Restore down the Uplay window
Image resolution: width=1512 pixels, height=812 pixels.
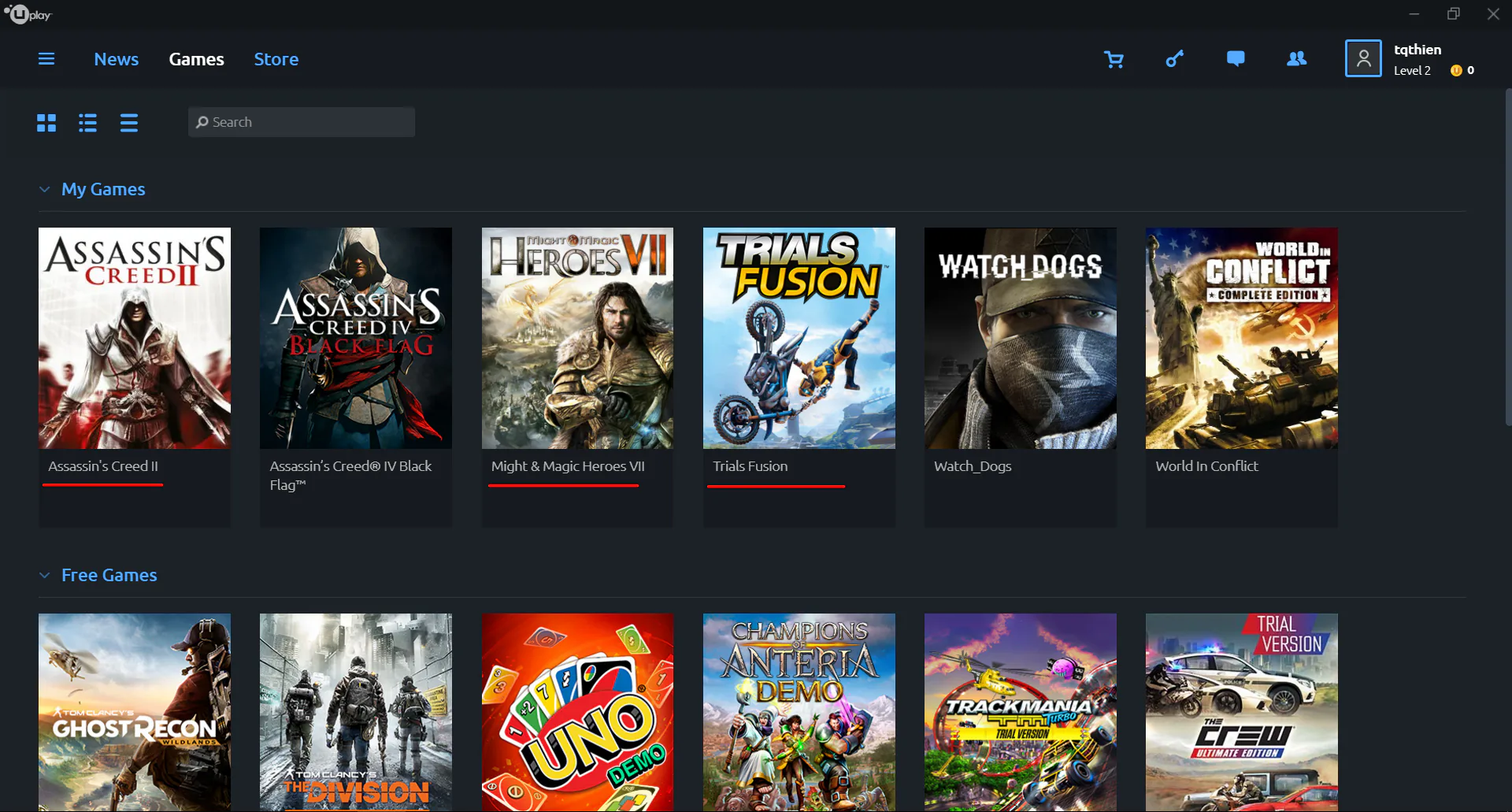click(x=1453, y=13)
